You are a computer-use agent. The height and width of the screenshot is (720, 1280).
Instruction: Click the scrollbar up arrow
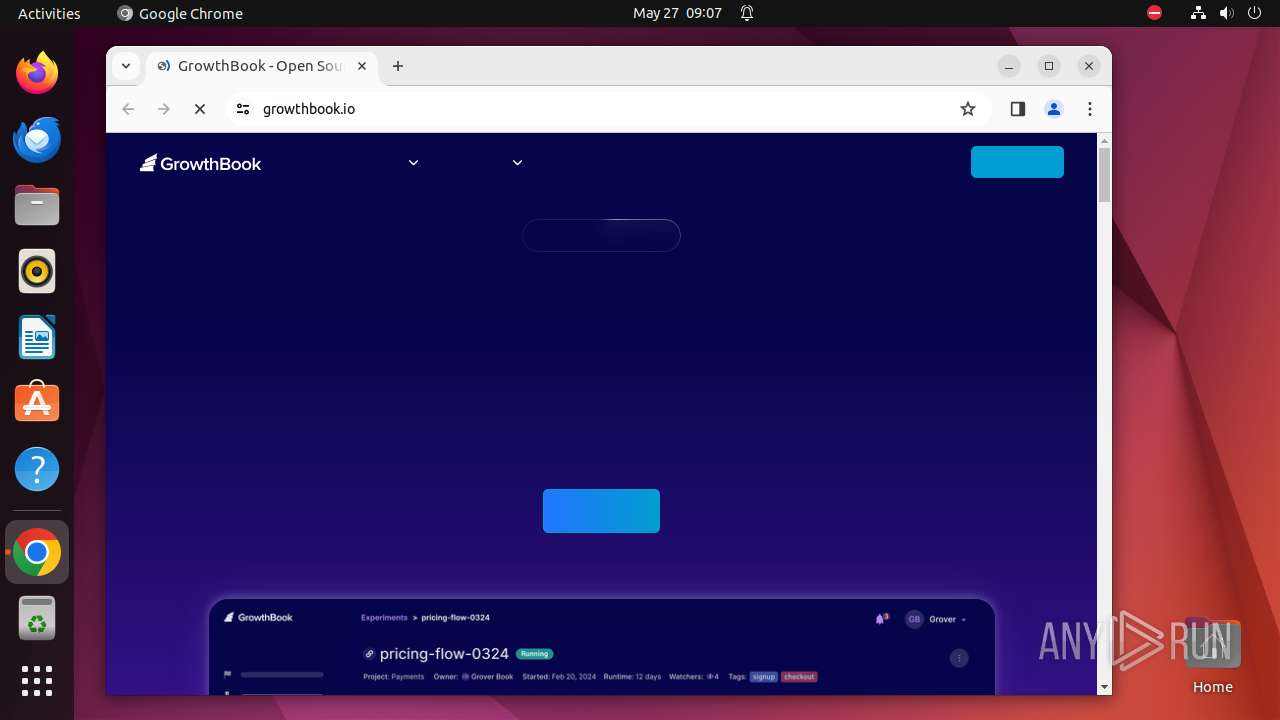[x=1104, y=140]
